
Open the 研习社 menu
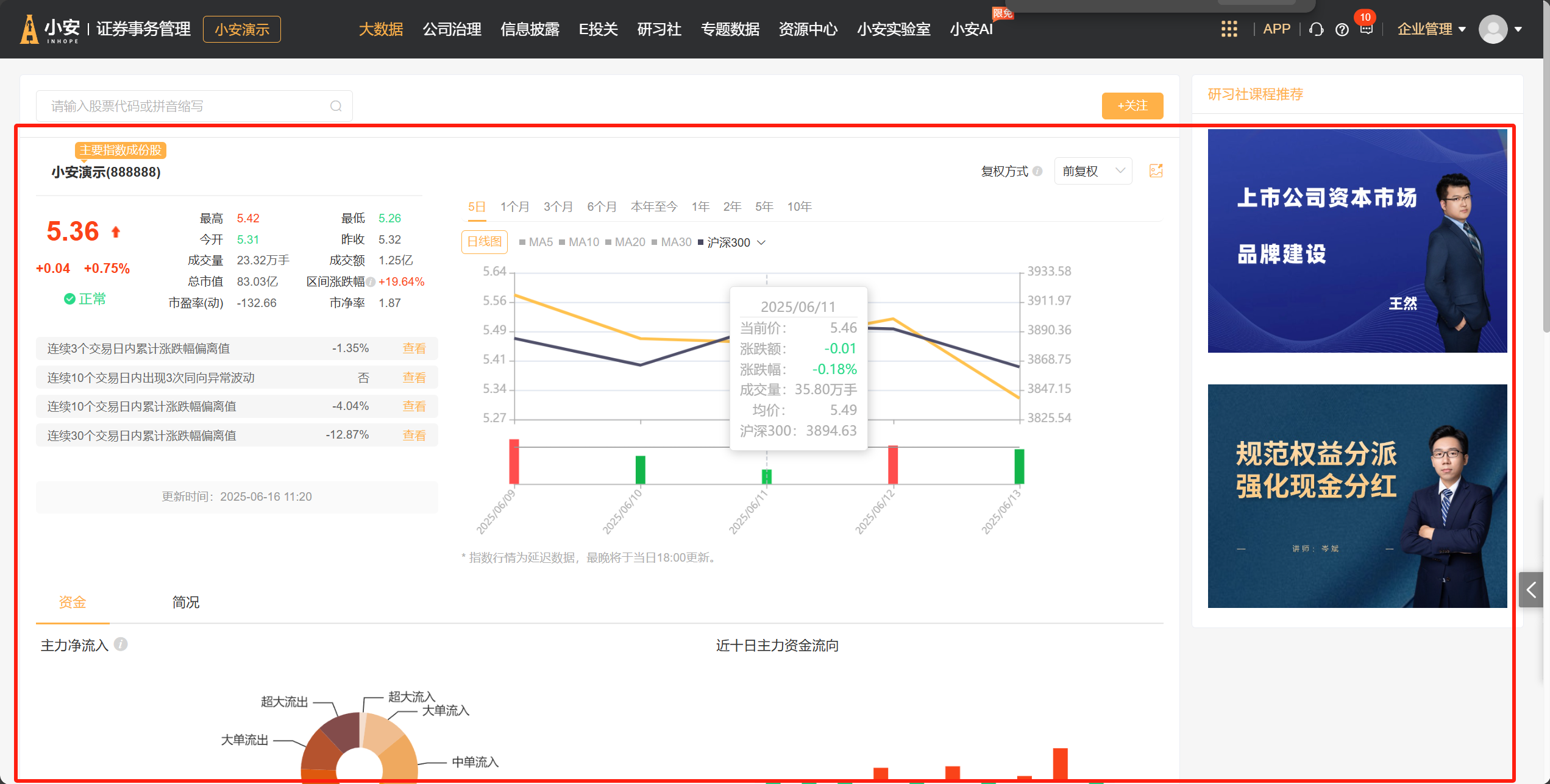tap(659, 29)
